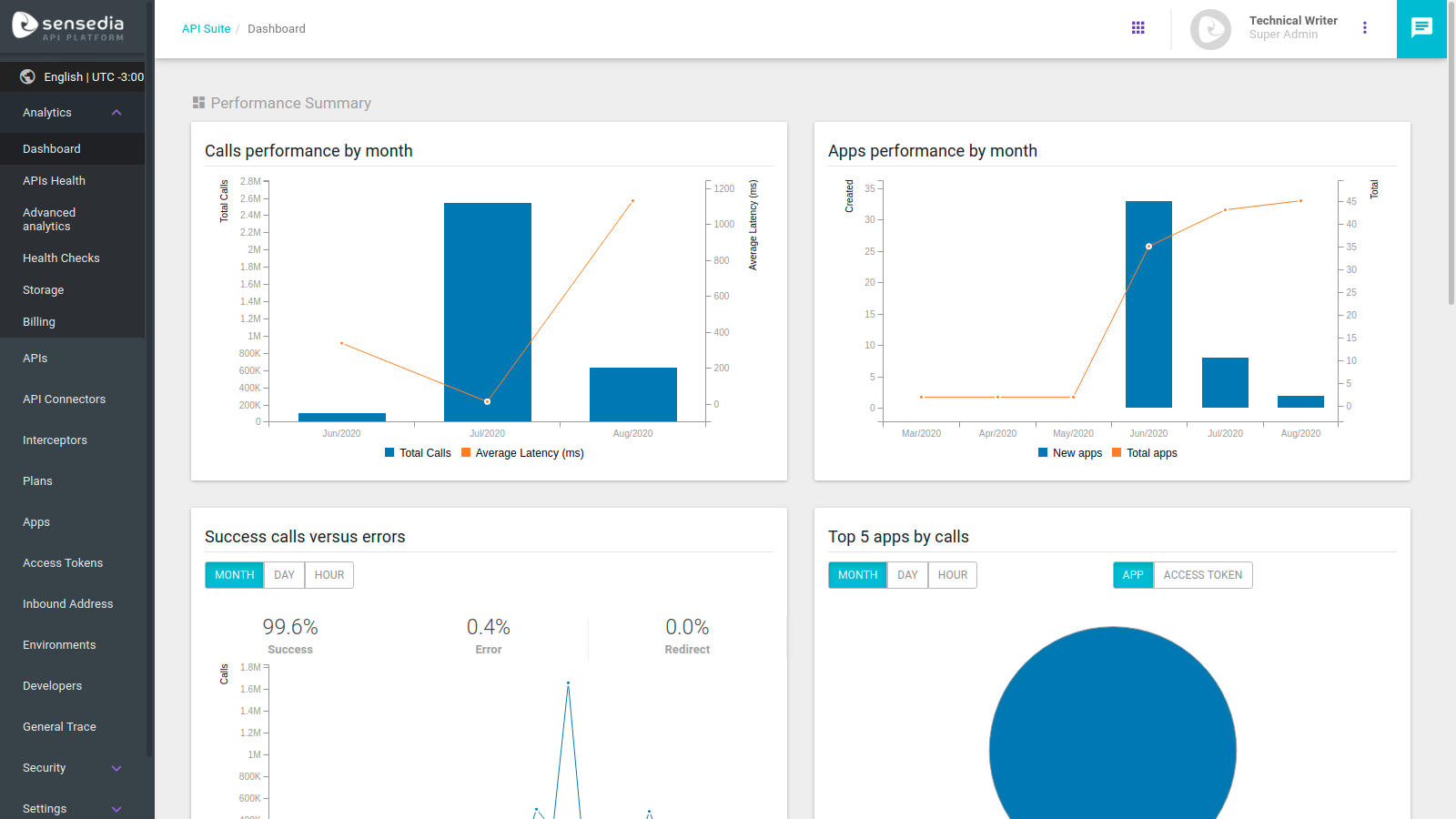Open the chat message panel icon

point(1421,28)
